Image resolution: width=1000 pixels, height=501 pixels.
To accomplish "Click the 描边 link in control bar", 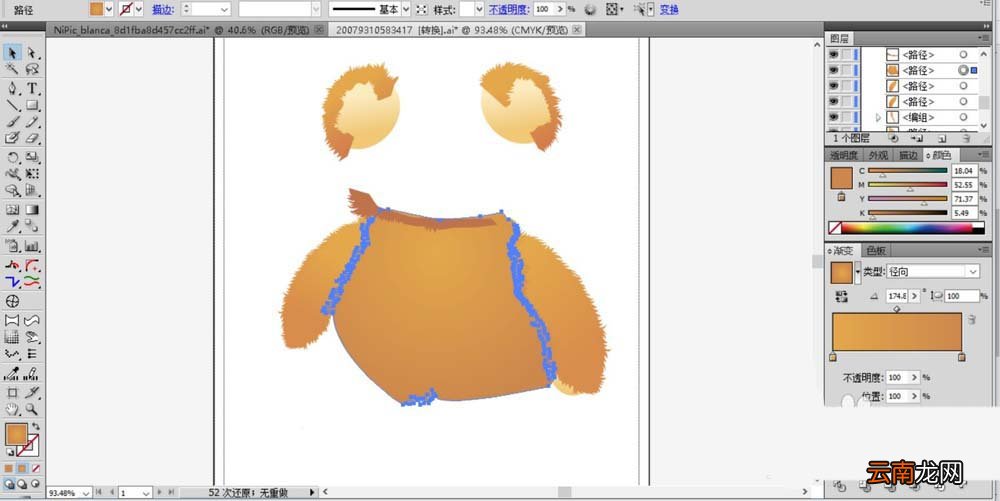I will [x=161, y=10].
